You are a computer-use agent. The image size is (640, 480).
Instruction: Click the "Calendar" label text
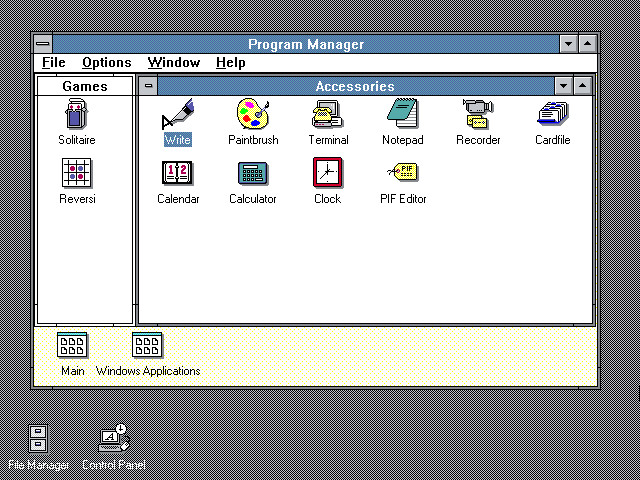[x=178, y=199]
